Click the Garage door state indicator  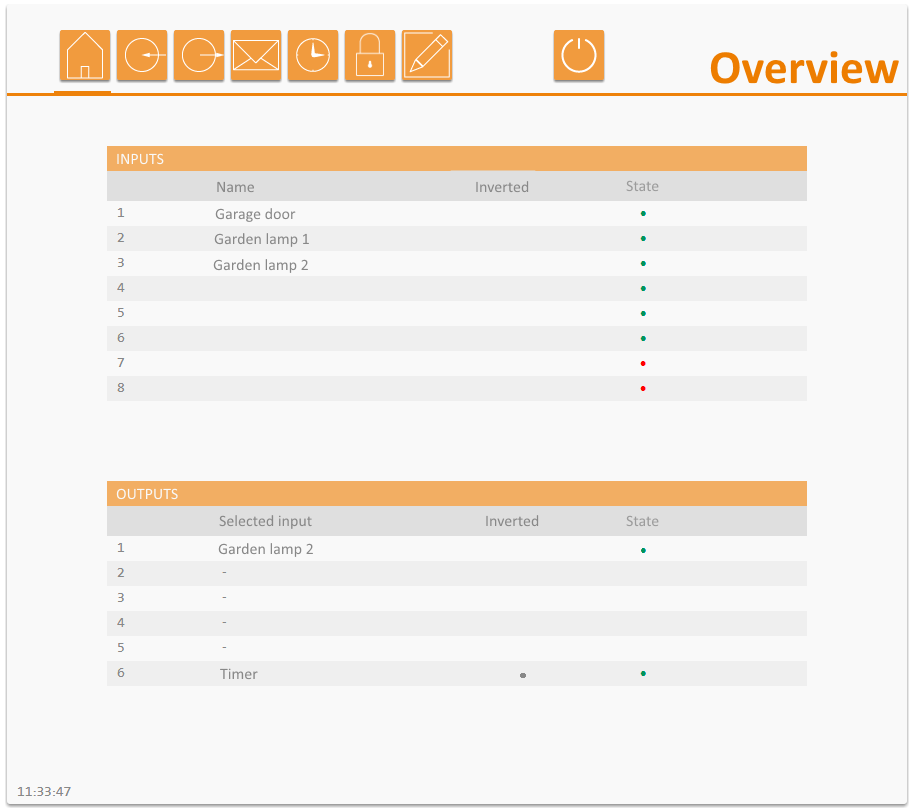[643, 214]
